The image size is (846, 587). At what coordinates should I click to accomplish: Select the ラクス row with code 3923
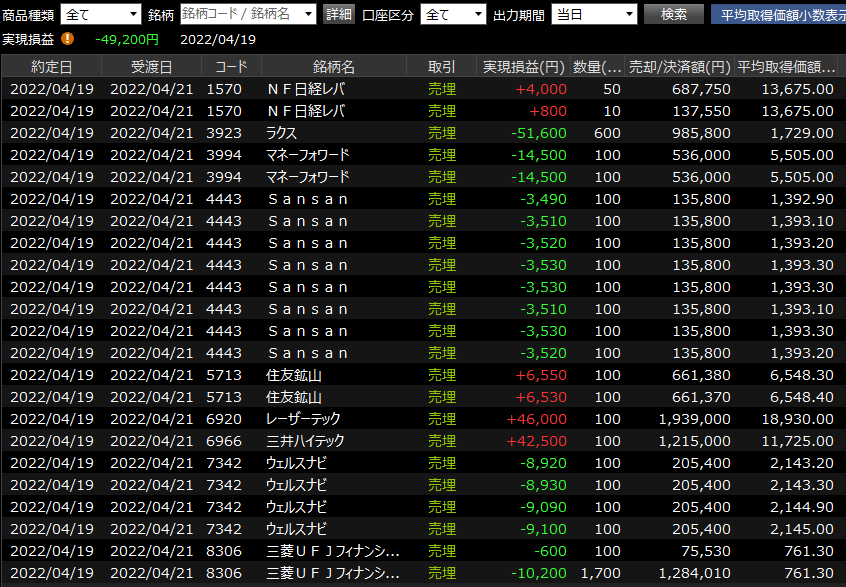point(333,133)
